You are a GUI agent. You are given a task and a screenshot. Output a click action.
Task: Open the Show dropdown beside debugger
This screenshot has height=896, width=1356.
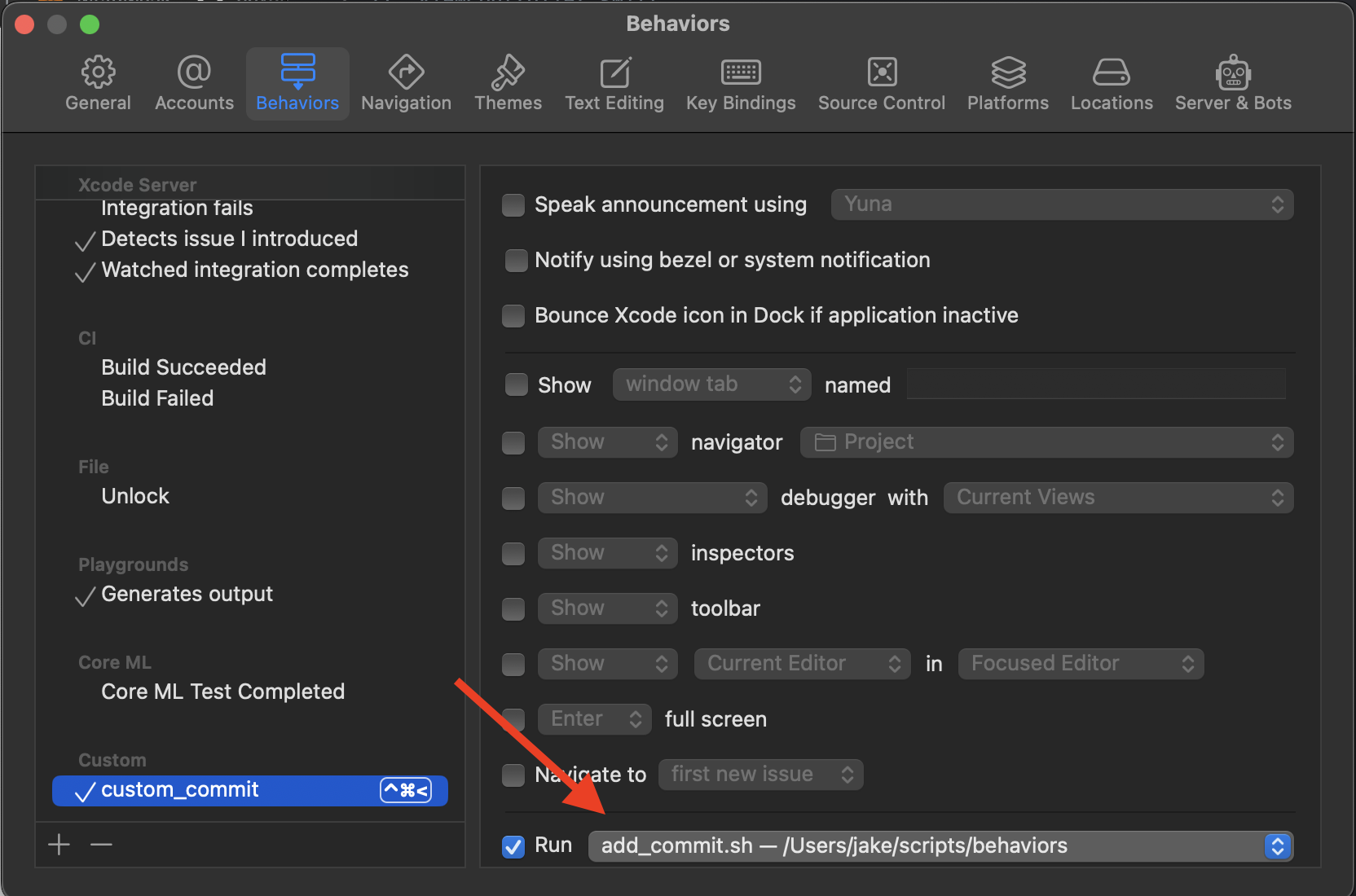pos(652,498)
